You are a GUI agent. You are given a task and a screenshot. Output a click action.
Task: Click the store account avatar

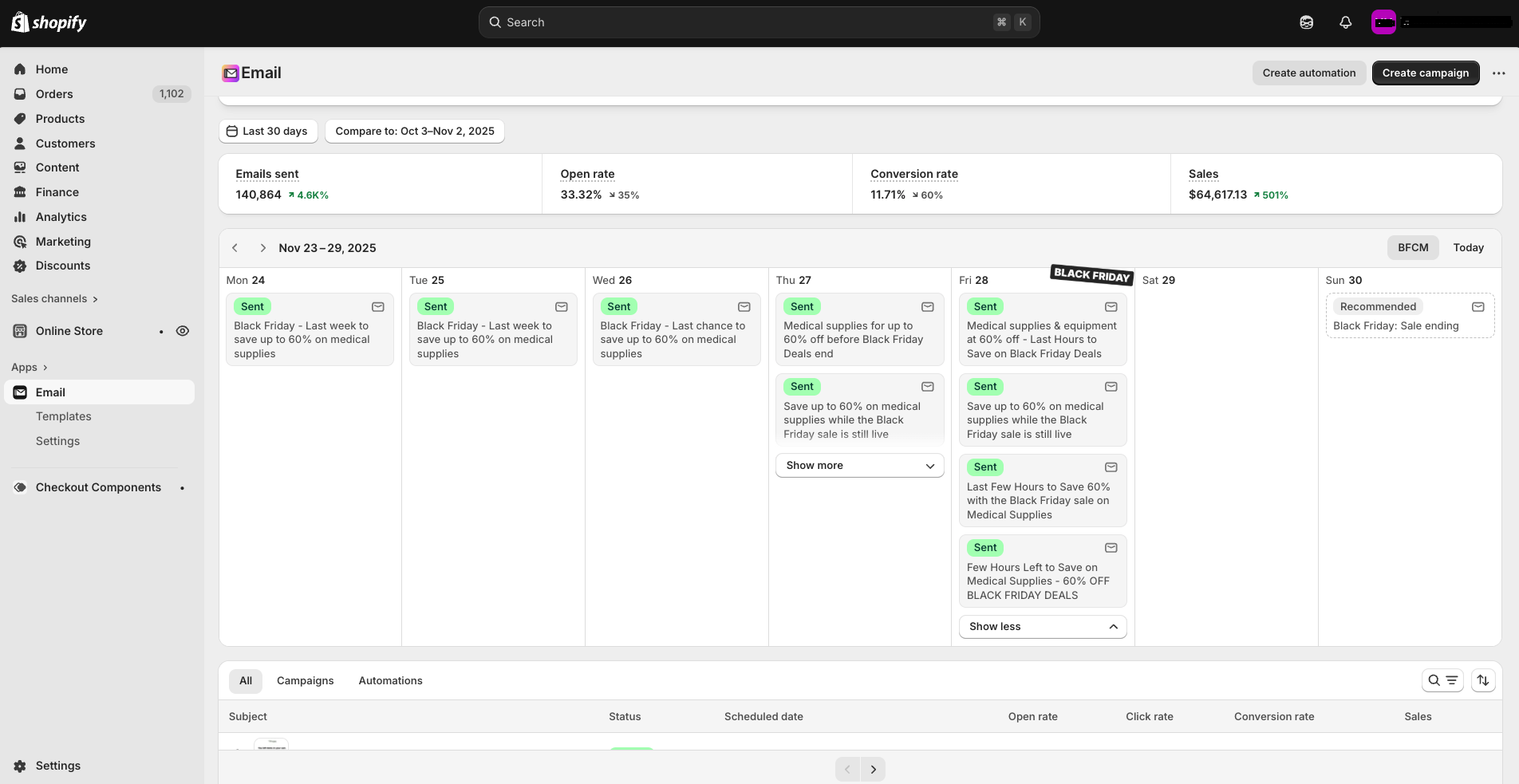pyautogui.click(x=1384, y=22)
